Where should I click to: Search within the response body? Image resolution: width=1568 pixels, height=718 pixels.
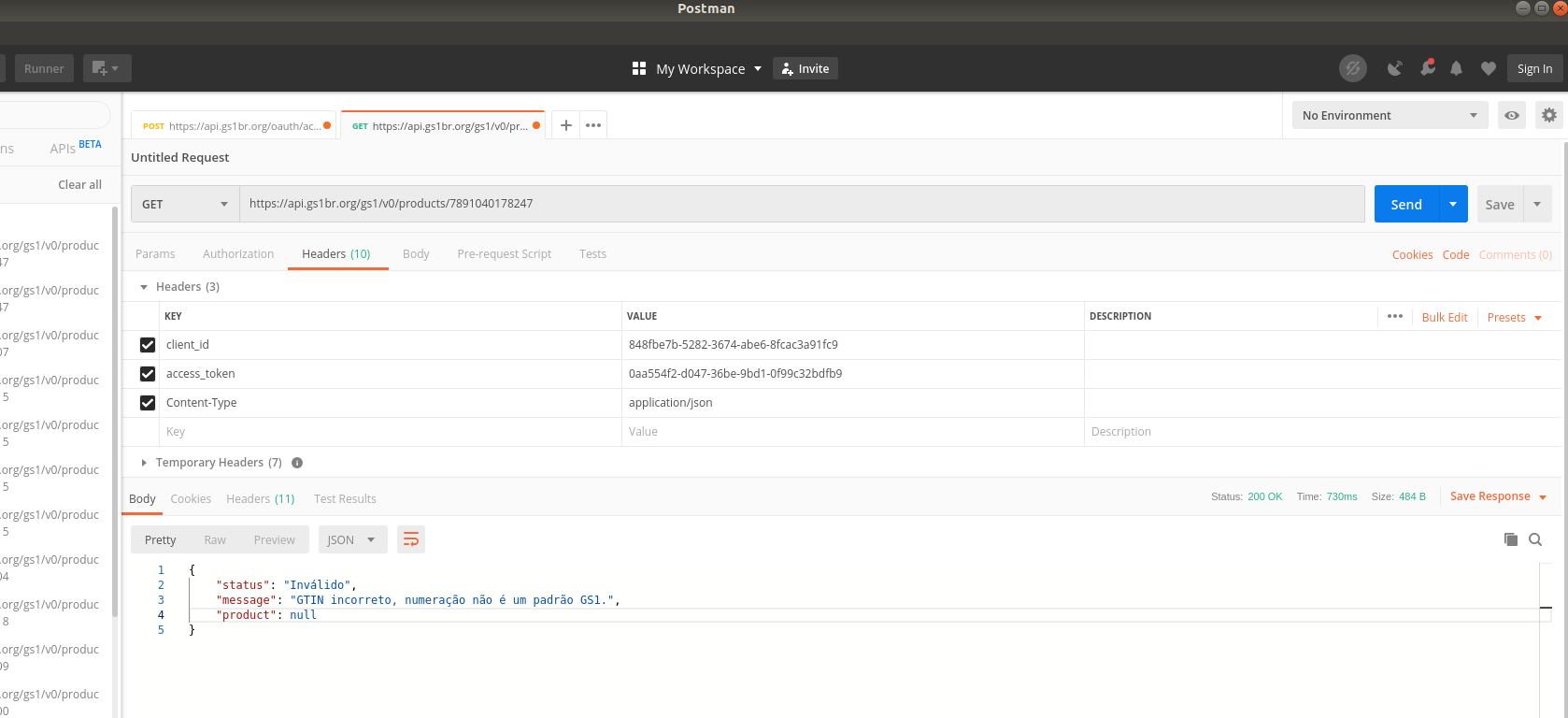click(1534, 539)
